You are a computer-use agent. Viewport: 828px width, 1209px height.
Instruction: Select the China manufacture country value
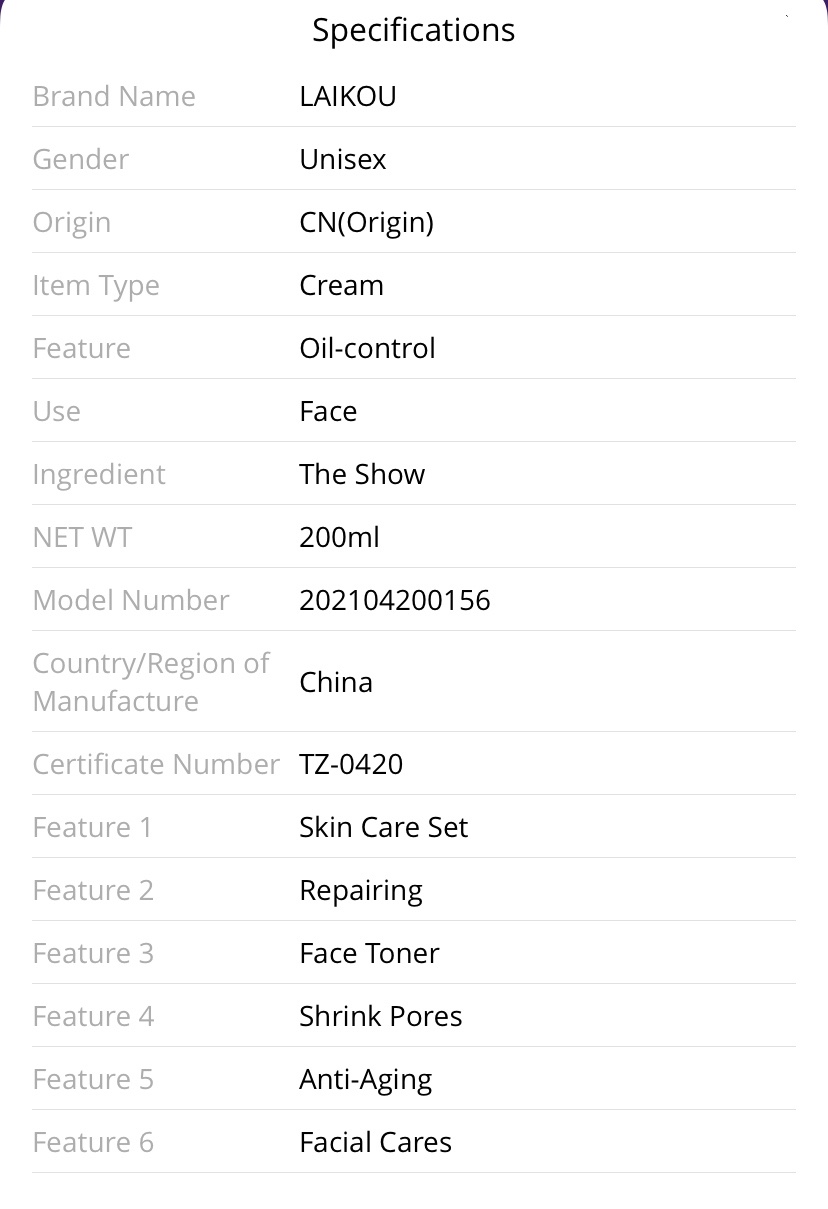pos(336,682)
